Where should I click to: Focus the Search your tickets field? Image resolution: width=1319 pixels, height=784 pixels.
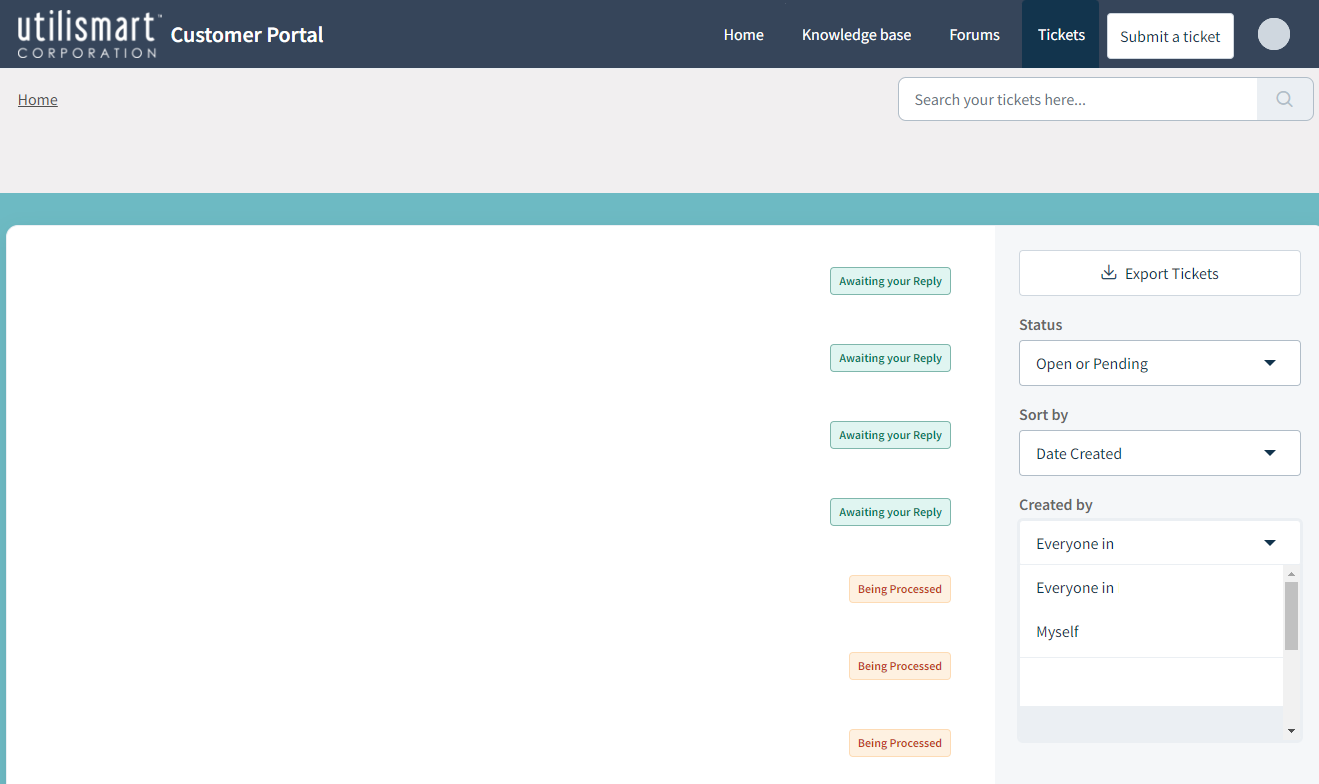point(1078,99)
